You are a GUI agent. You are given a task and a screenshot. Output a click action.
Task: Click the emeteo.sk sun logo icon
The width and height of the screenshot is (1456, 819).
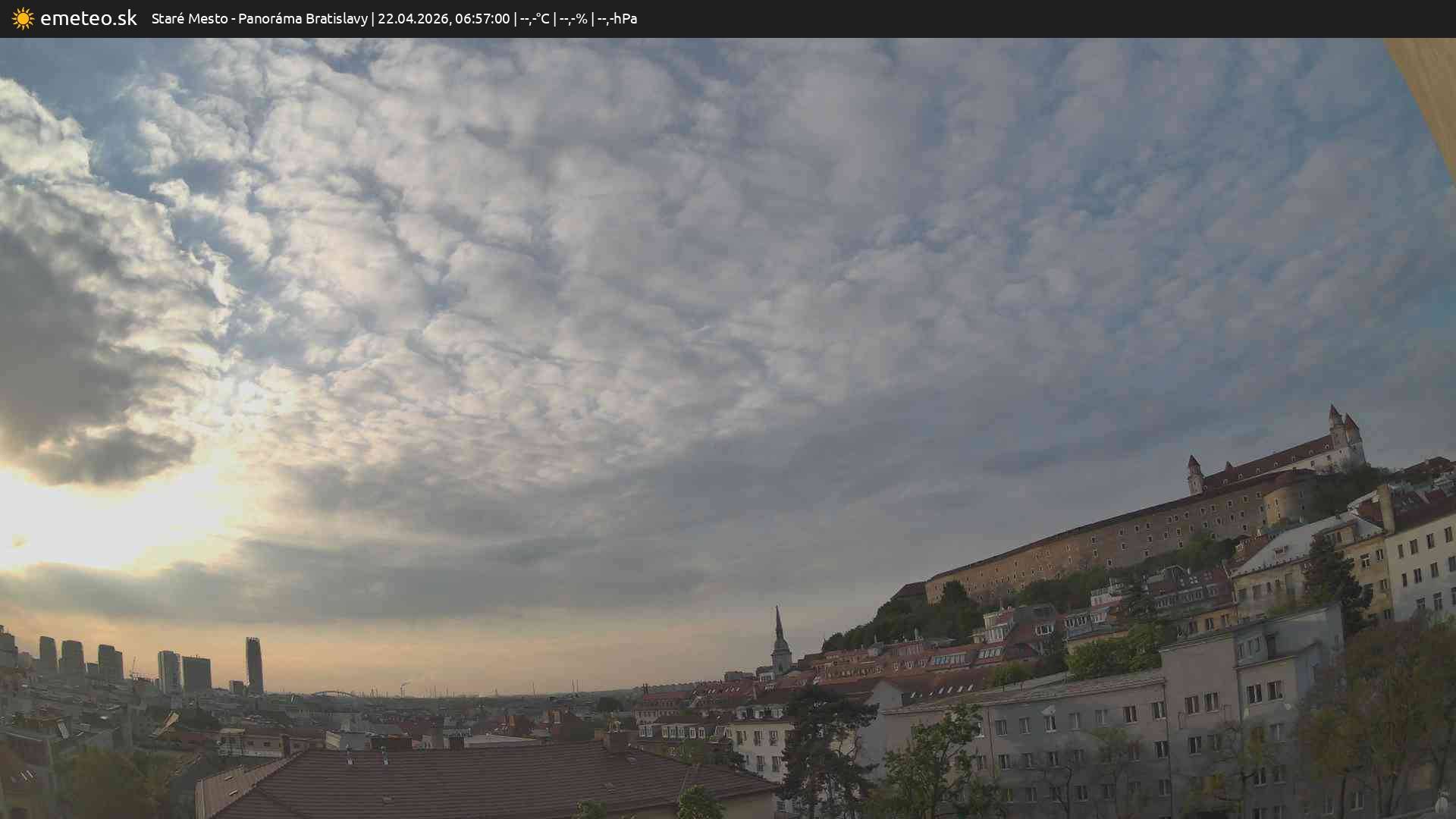coord(23,18)
